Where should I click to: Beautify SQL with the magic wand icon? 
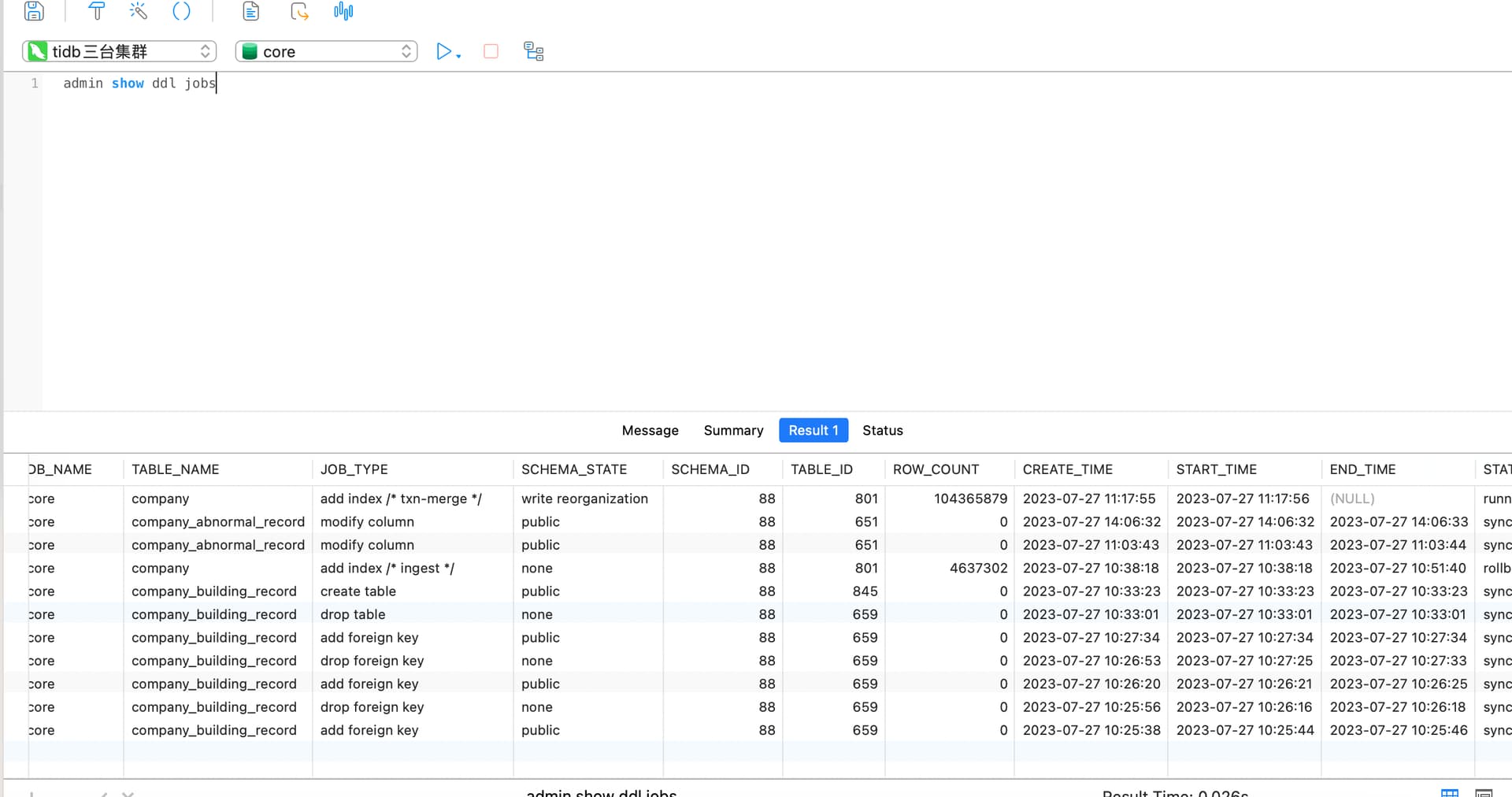tap(139, 11)
